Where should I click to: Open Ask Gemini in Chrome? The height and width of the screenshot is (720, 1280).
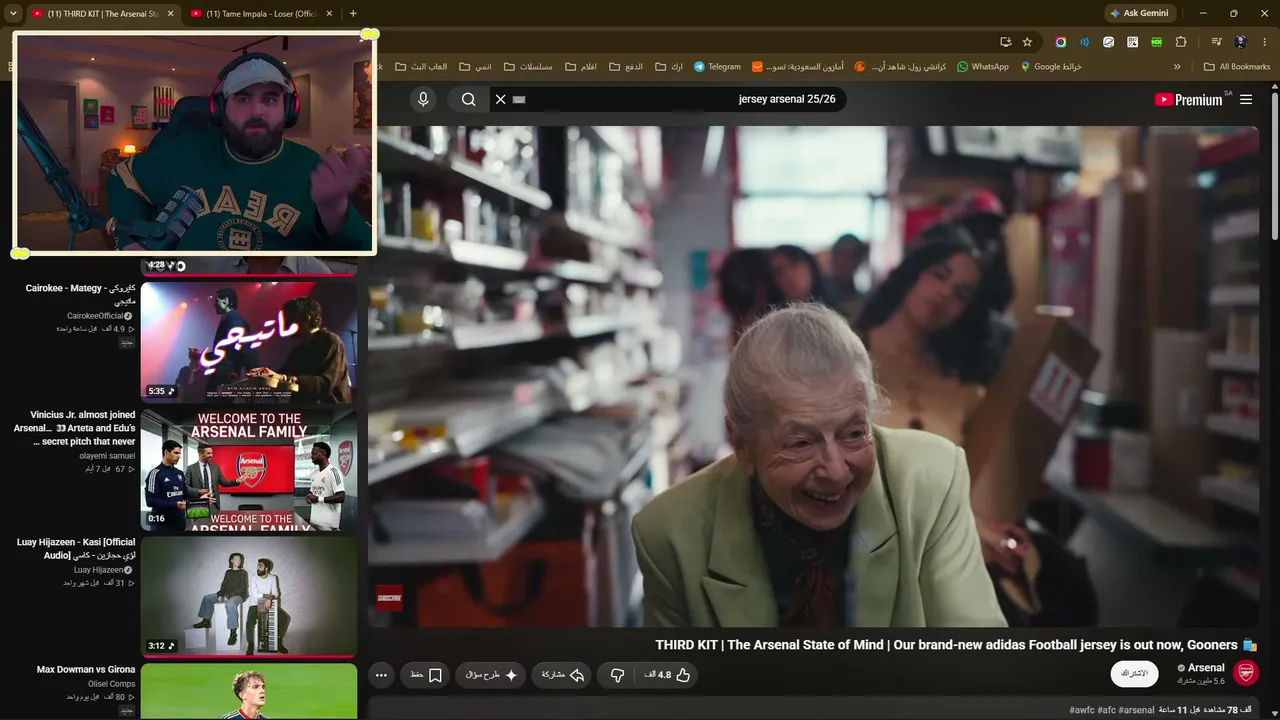pos(1138,13)
